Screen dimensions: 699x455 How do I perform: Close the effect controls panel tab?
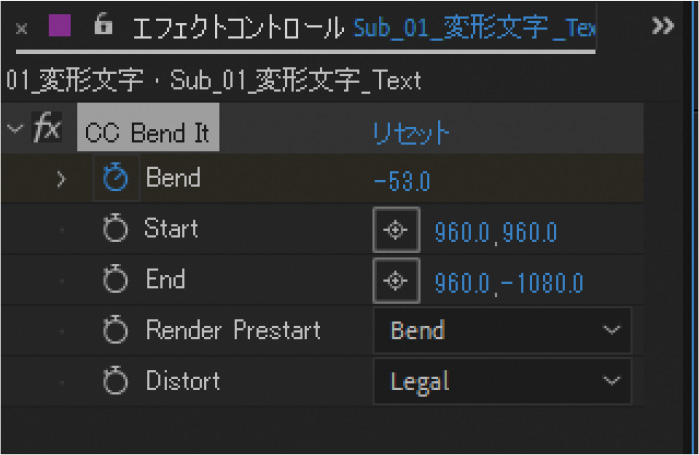coord(22,28)
